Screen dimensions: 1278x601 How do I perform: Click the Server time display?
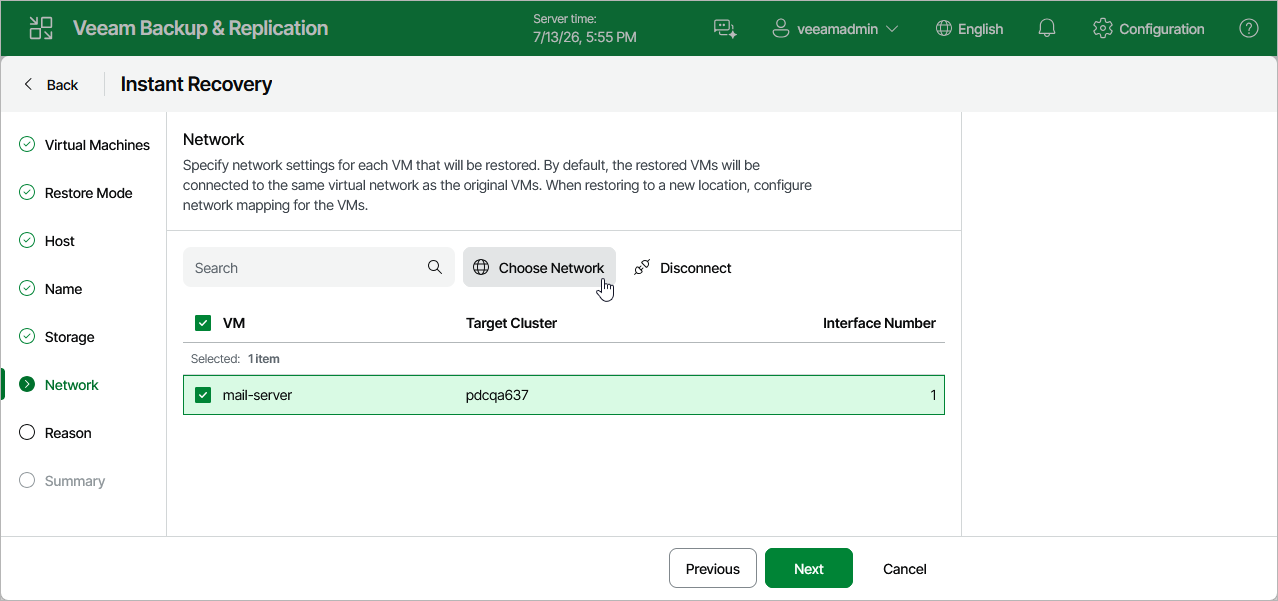pos(585,28)
